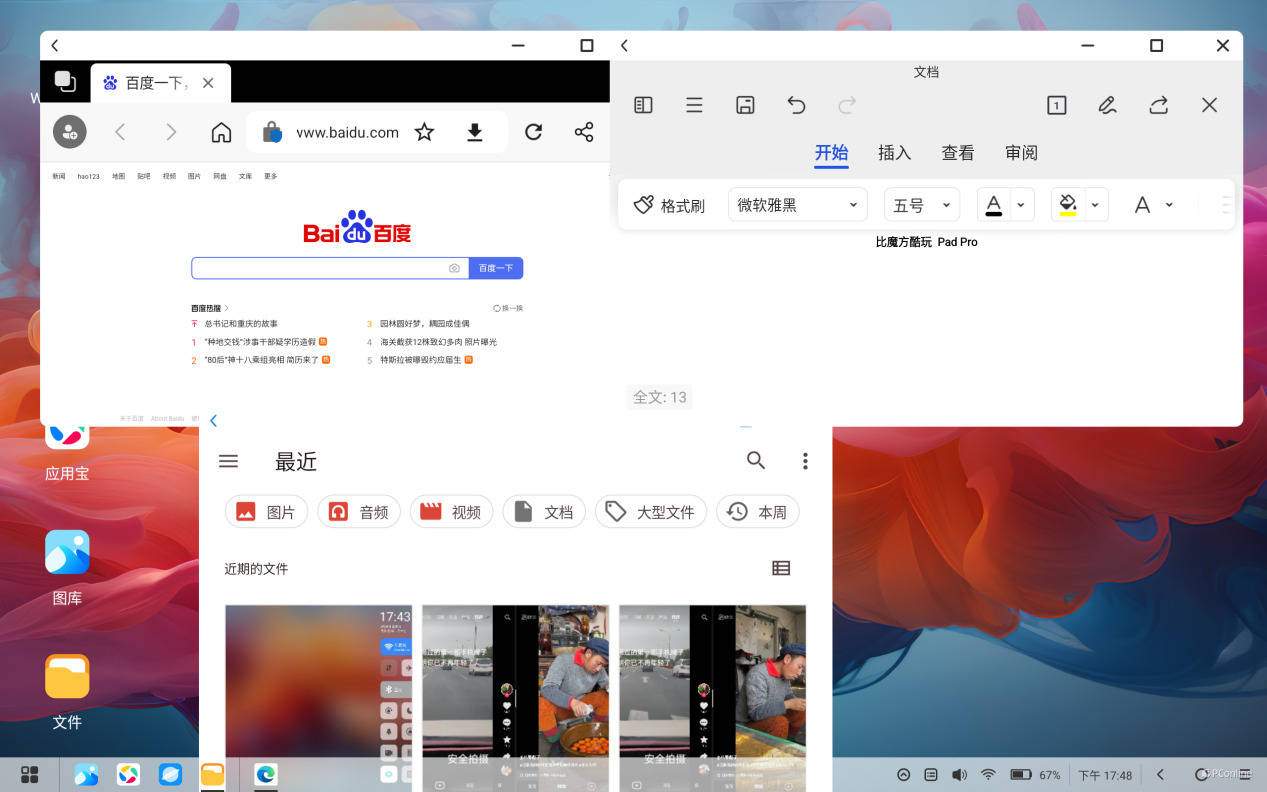Filter recent files by 视频

(451, 512)
